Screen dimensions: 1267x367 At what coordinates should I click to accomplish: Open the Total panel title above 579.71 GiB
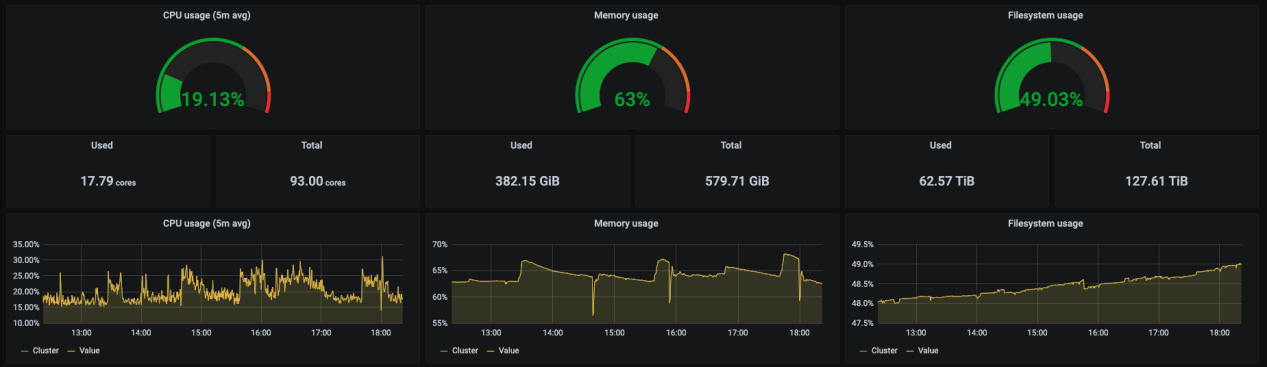pyautogui.click(x=731, y=145)
